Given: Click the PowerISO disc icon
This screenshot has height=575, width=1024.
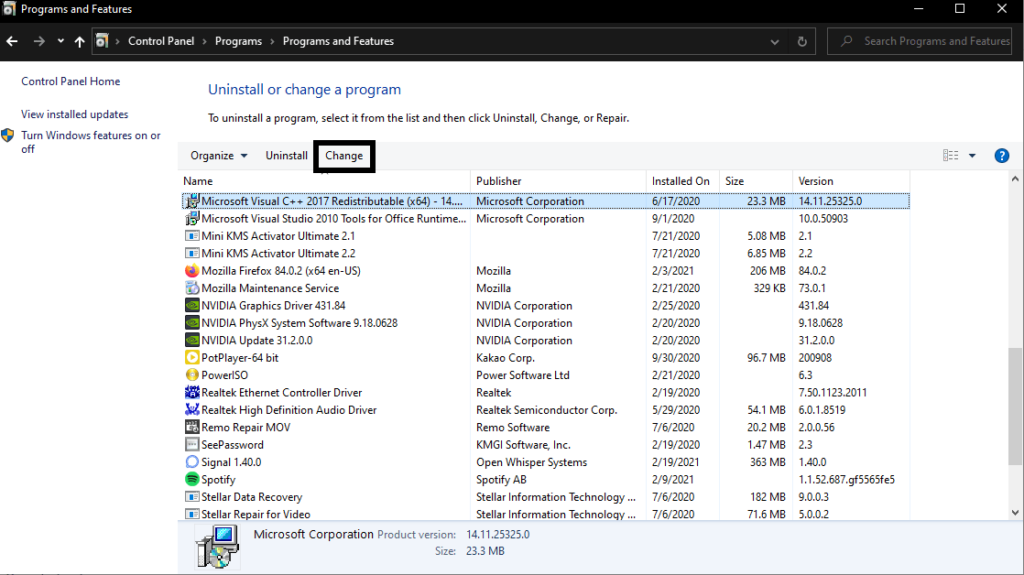Looking at the screenshot, I should point(192,375).
